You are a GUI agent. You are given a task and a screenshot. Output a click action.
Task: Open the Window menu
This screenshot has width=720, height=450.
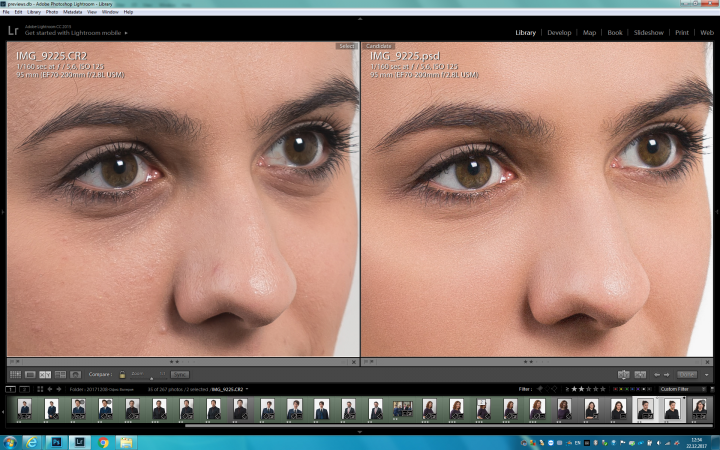(110, 12)
